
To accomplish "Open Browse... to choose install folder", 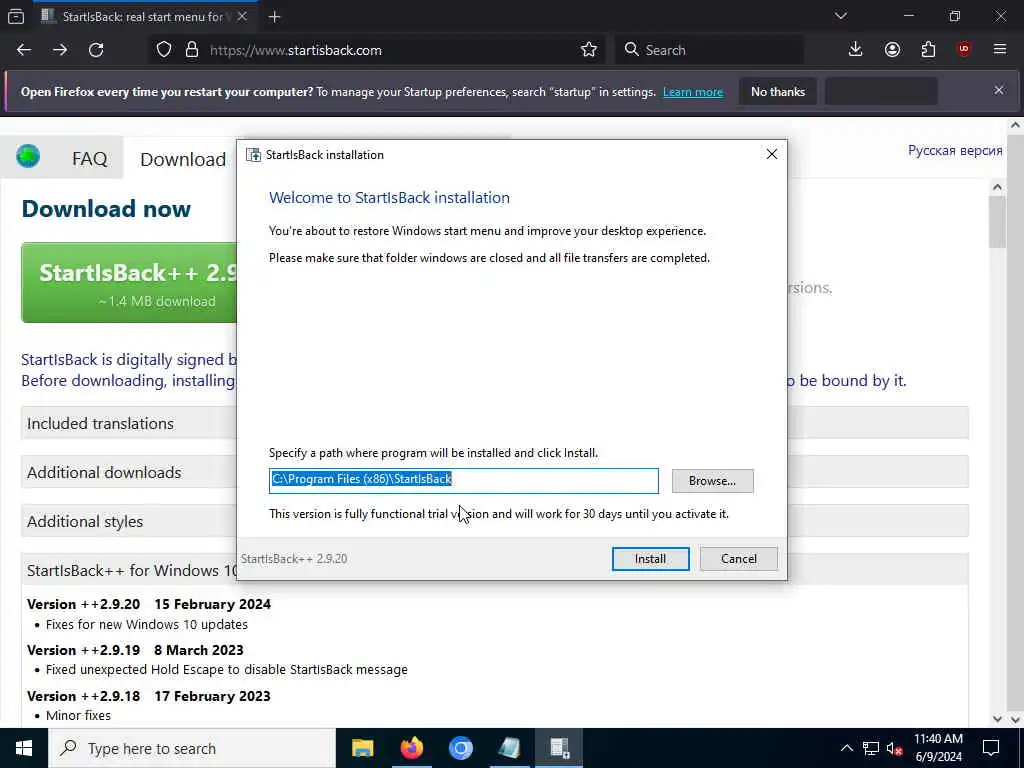I will click(x=712, y=481).
